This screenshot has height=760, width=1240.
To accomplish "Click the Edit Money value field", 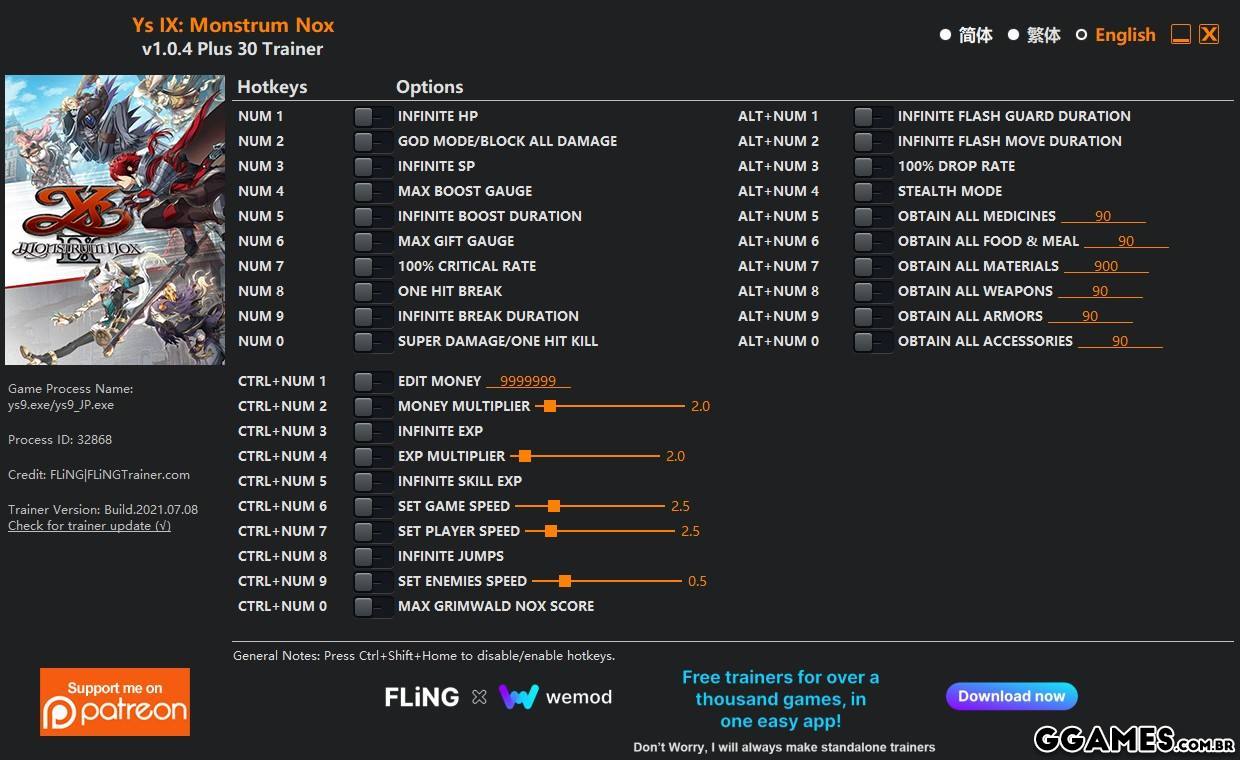I will pyautogui.click(x=528, y=382).
